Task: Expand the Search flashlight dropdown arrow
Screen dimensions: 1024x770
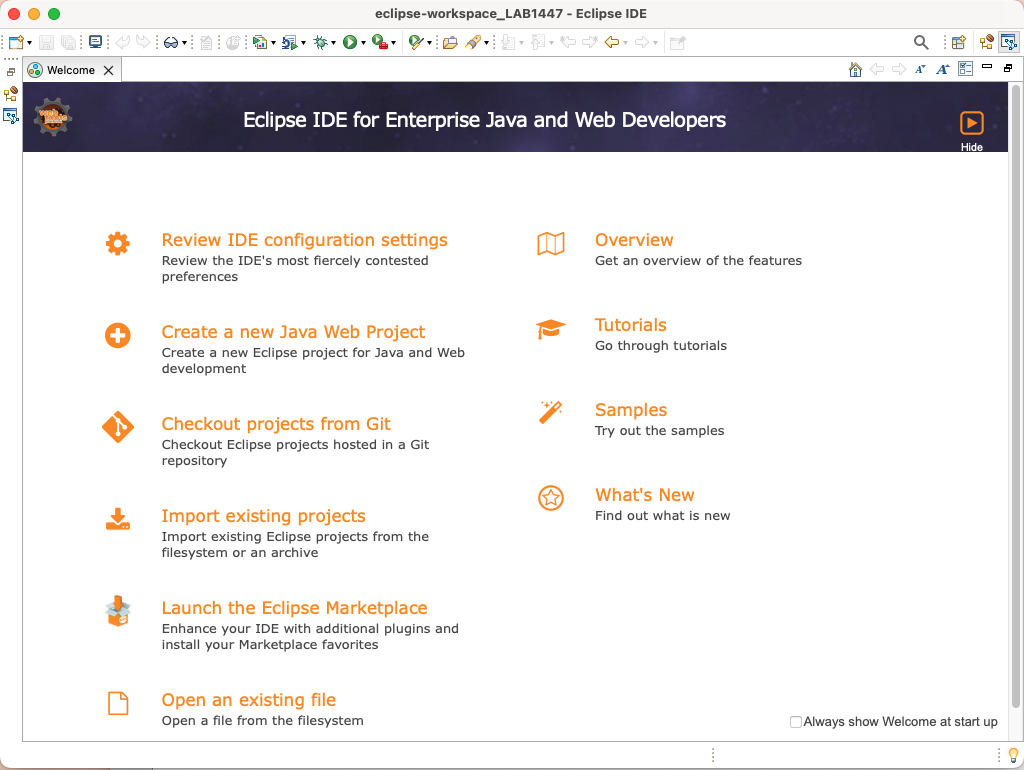Action: (487, 43)
